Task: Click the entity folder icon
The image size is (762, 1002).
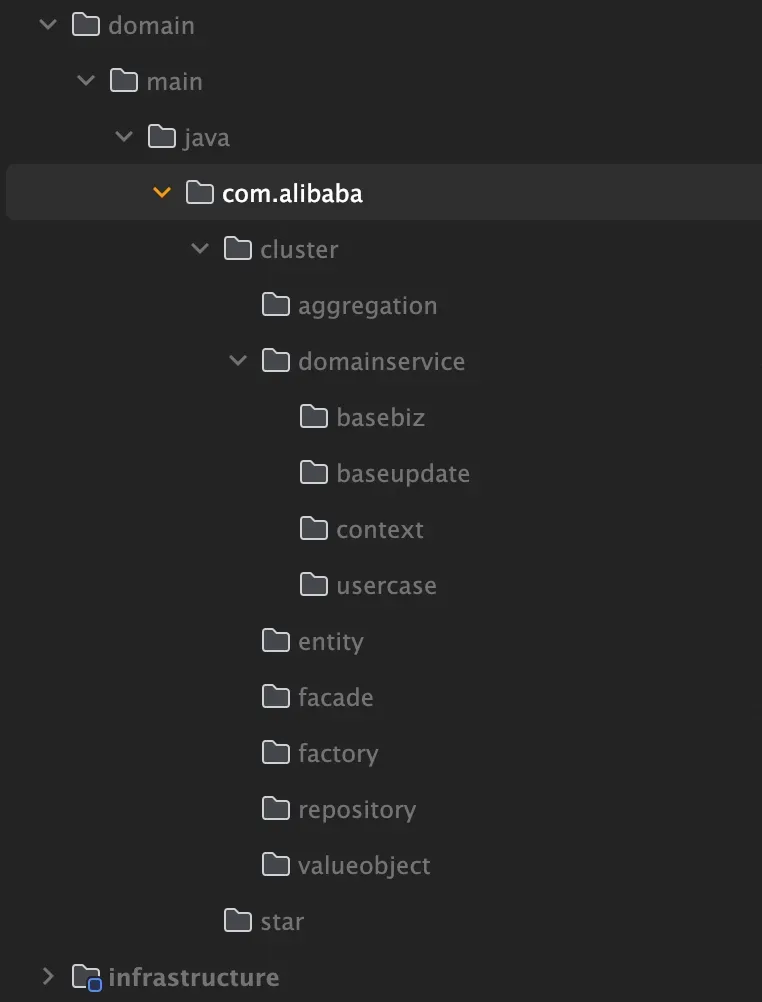Action: click(x=276, y=641)
